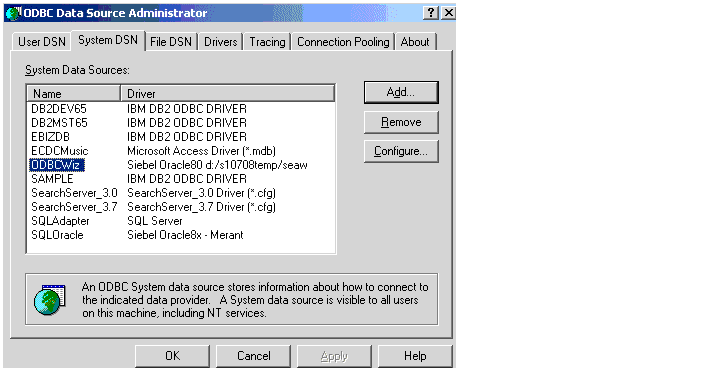Select the DB2DEV65 data source

[59, 109]
